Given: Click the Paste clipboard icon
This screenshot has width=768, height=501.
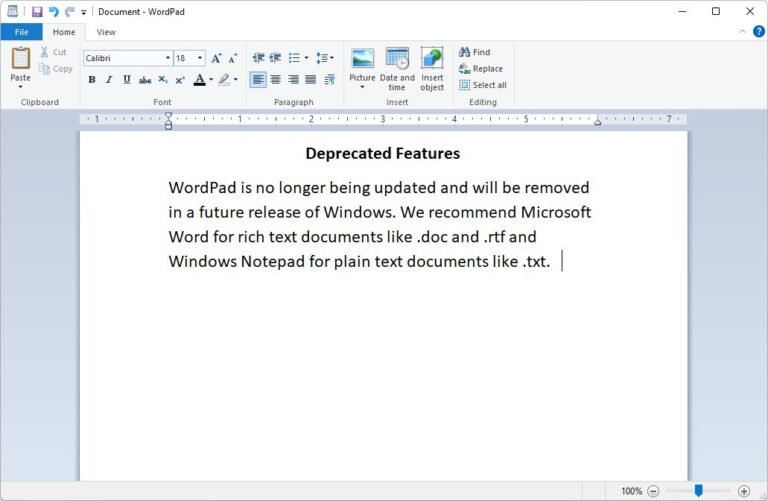Looking at the screenshot, I should pyautogui.click(x=21, y=59).
